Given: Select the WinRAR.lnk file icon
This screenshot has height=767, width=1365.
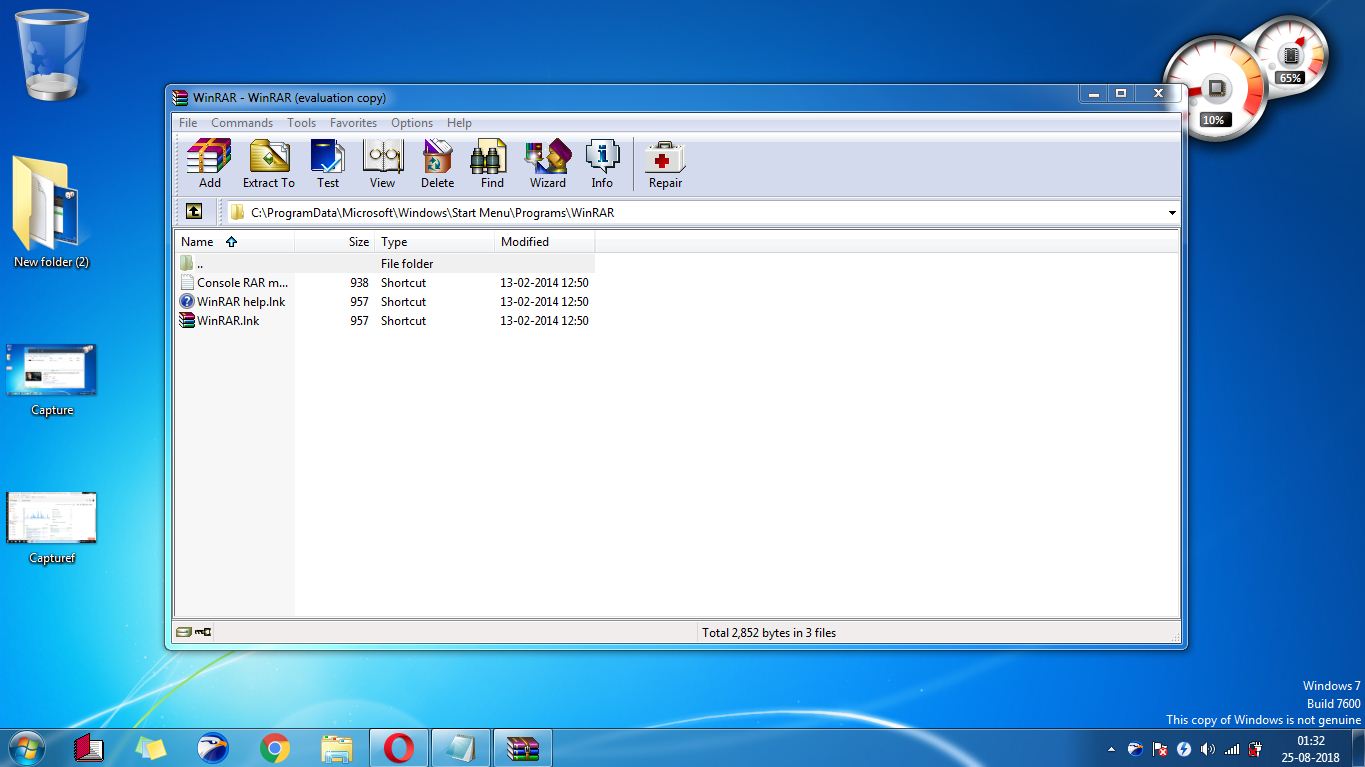Looking at the screenshot, I should [x=187, y=320].
